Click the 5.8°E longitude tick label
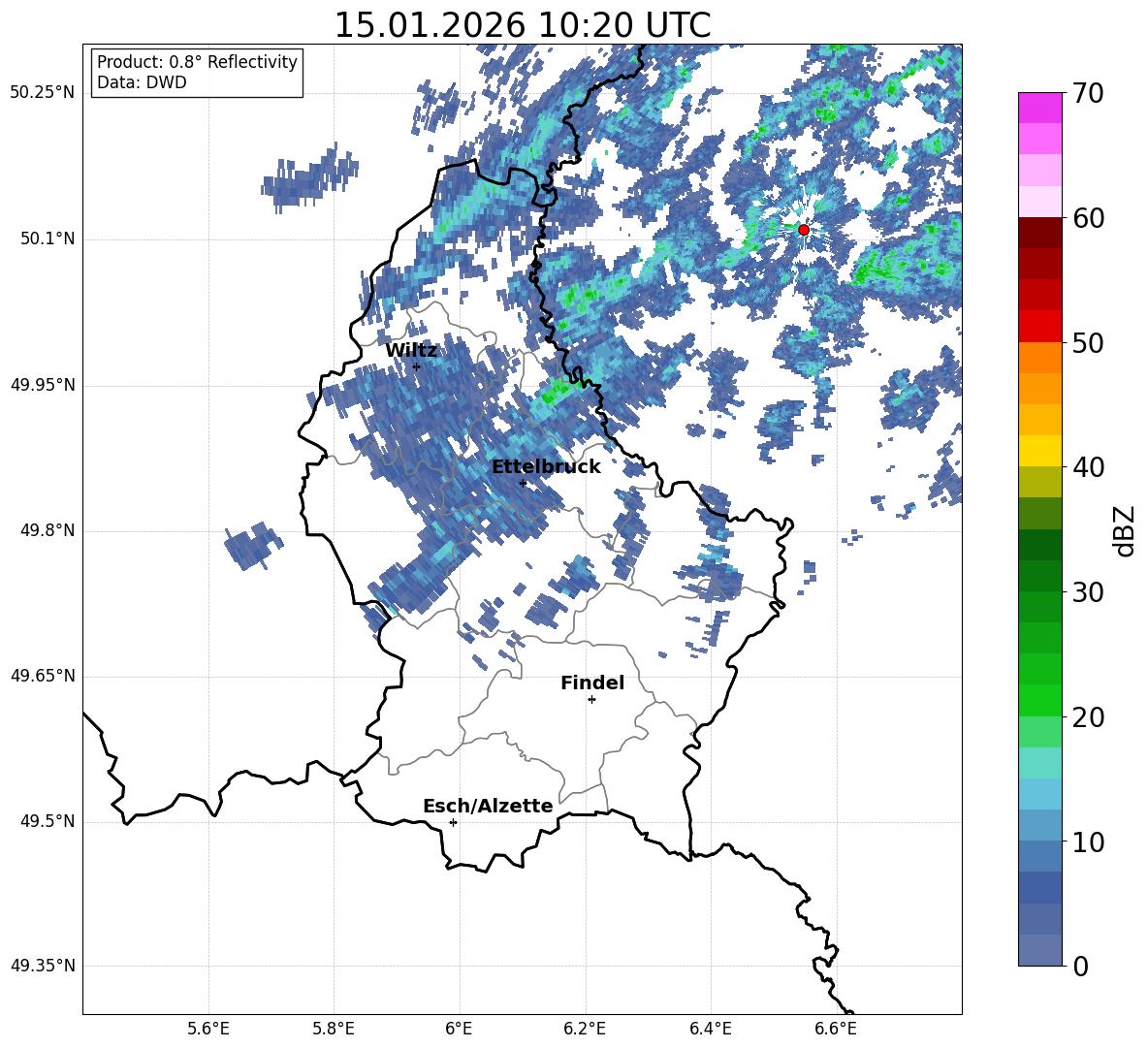 click(x=334, y=1029)
